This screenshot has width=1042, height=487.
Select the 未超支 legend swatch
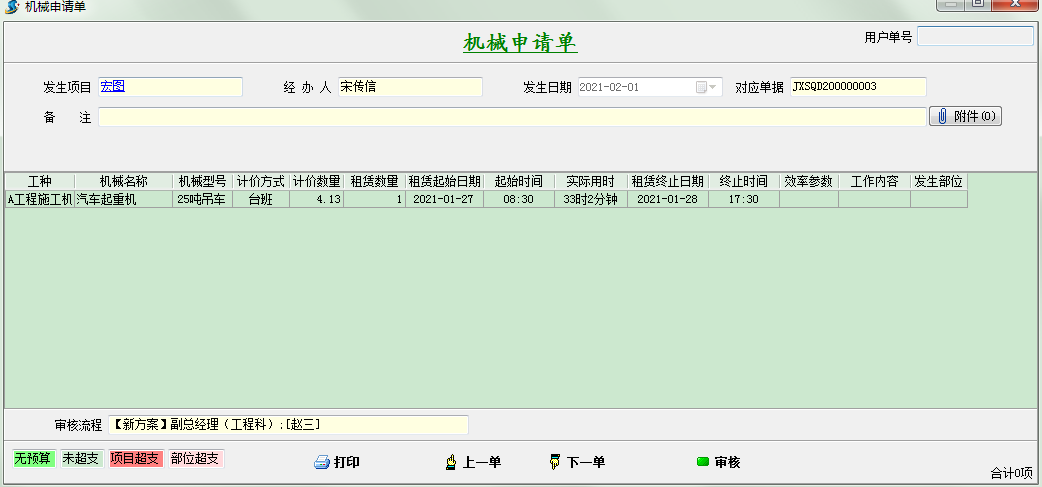(x=82, y=458)
